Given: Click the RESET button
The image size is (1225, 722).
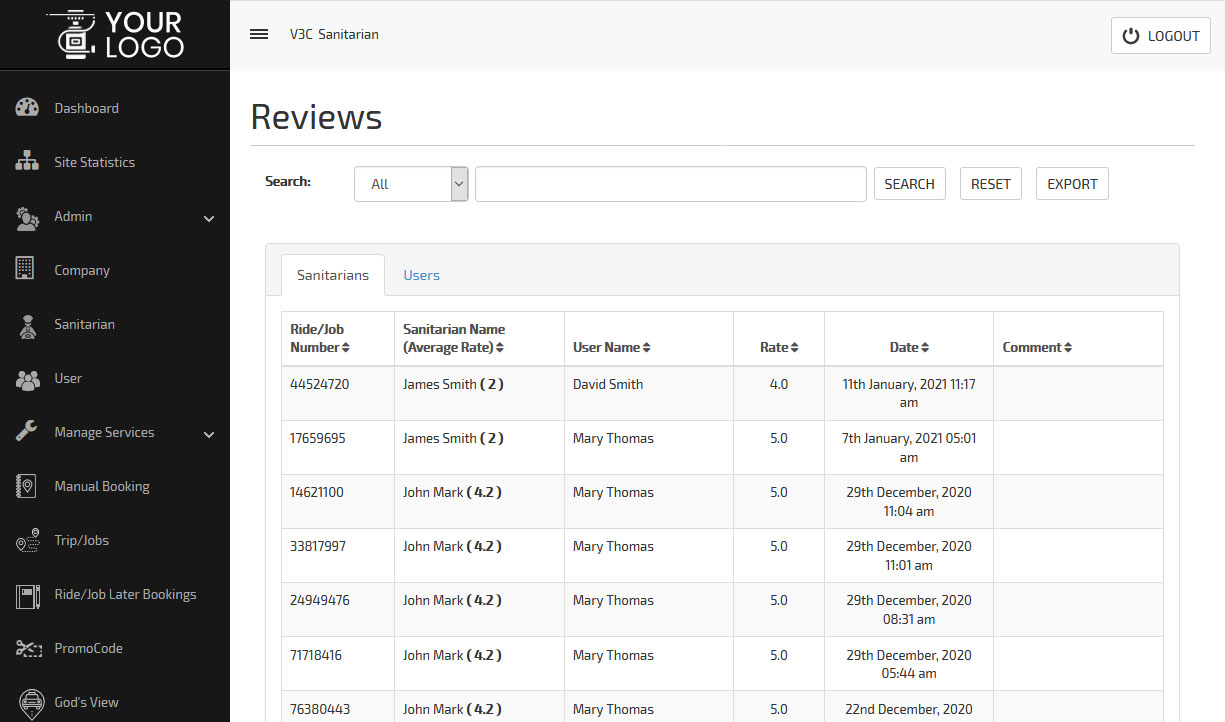Looking at the screenshot, I should point(991,184).
